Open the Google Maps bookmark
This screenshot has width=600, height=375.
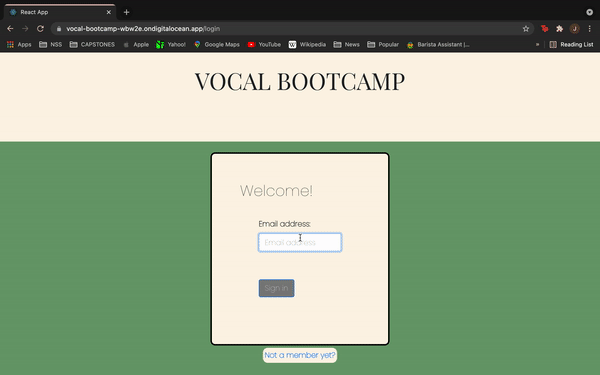click(x=217, y=44)
